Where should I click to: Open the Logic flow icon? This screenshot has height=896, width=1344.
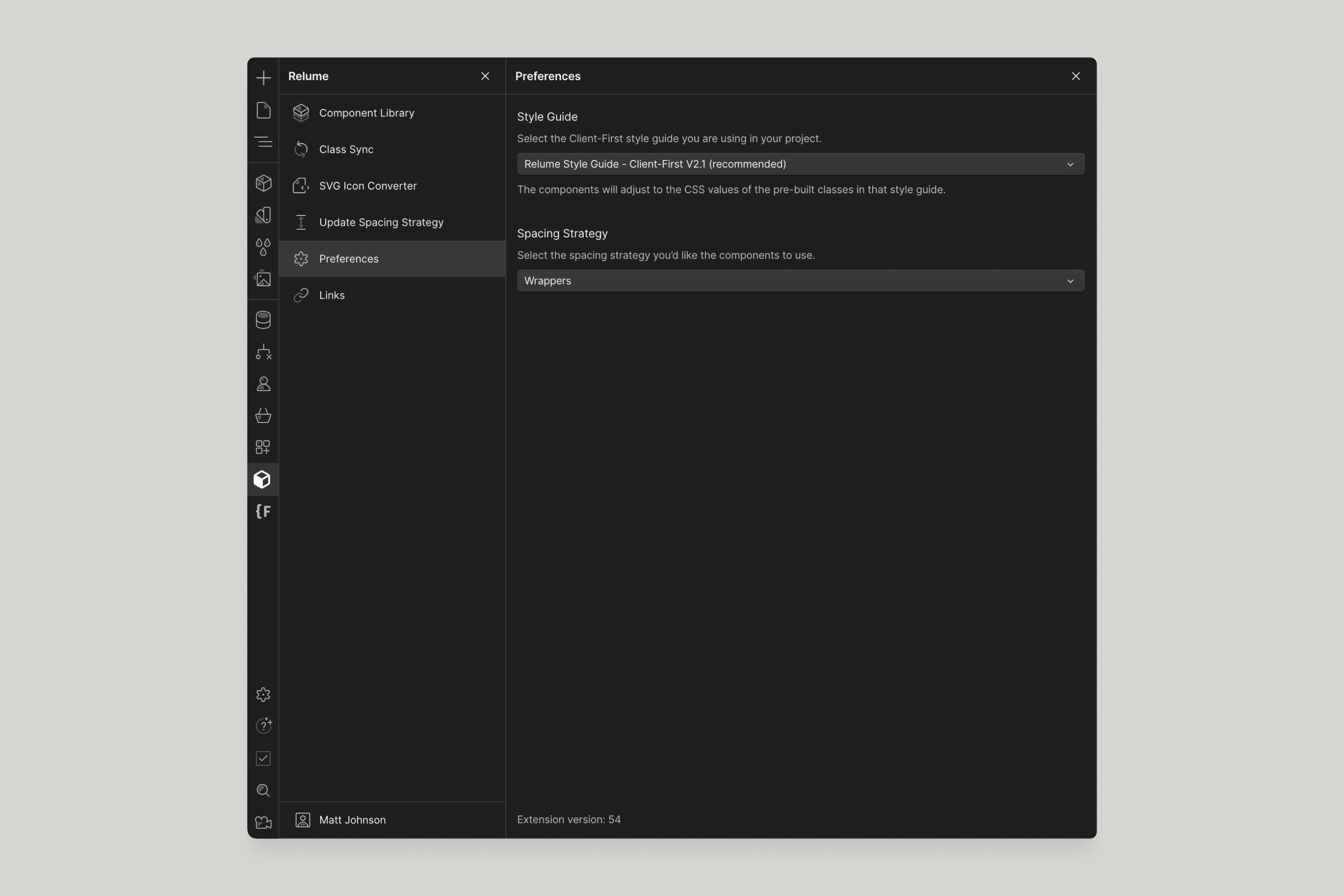(263, 352)
